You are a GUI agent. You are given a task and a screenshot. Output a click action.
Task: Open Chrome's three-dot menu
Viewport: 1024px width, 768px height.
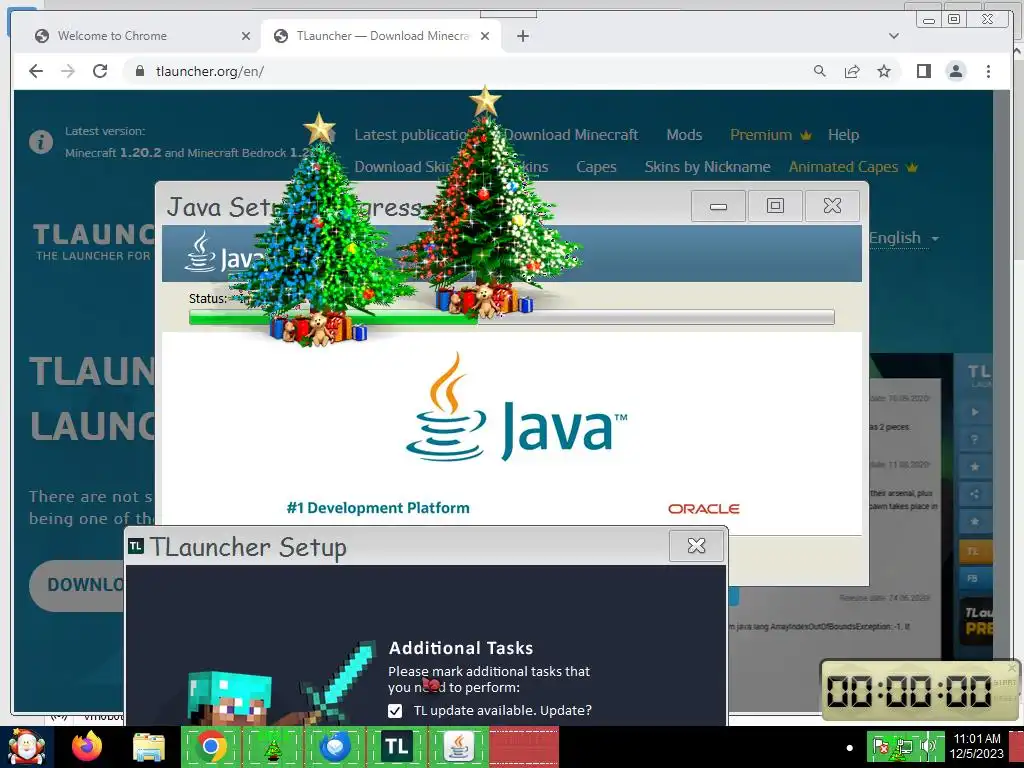pyautogui.click(x=988, y=71)
